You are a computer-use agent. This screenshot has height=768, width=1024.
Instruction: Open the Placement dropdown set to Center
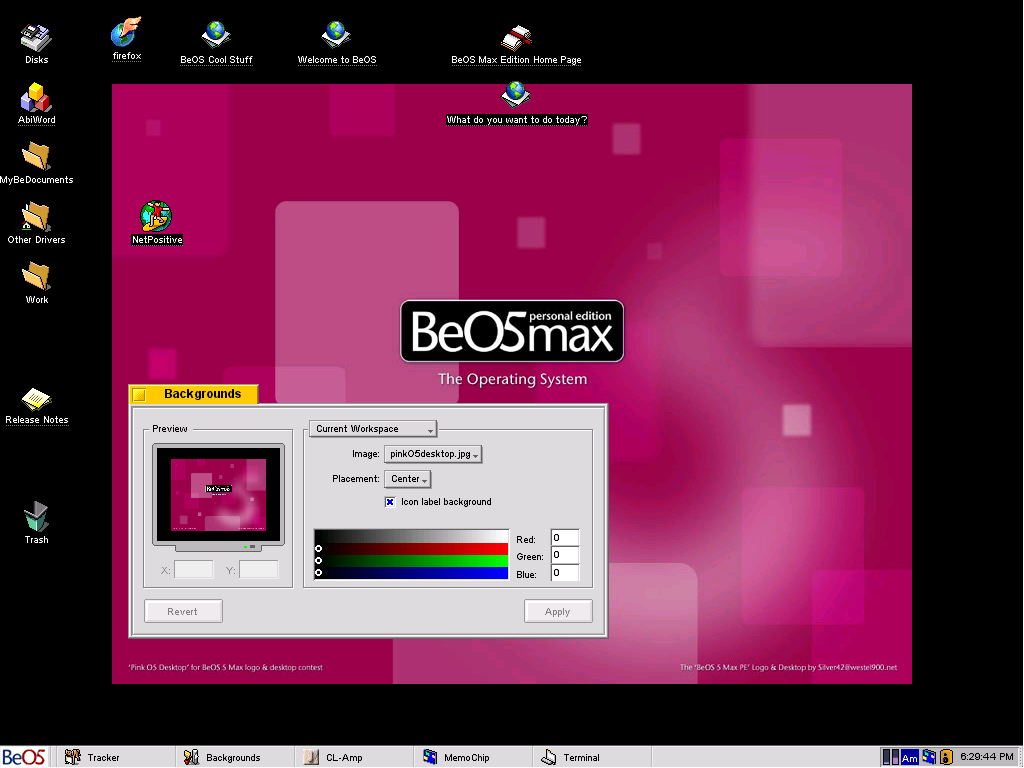coord(408,479)
